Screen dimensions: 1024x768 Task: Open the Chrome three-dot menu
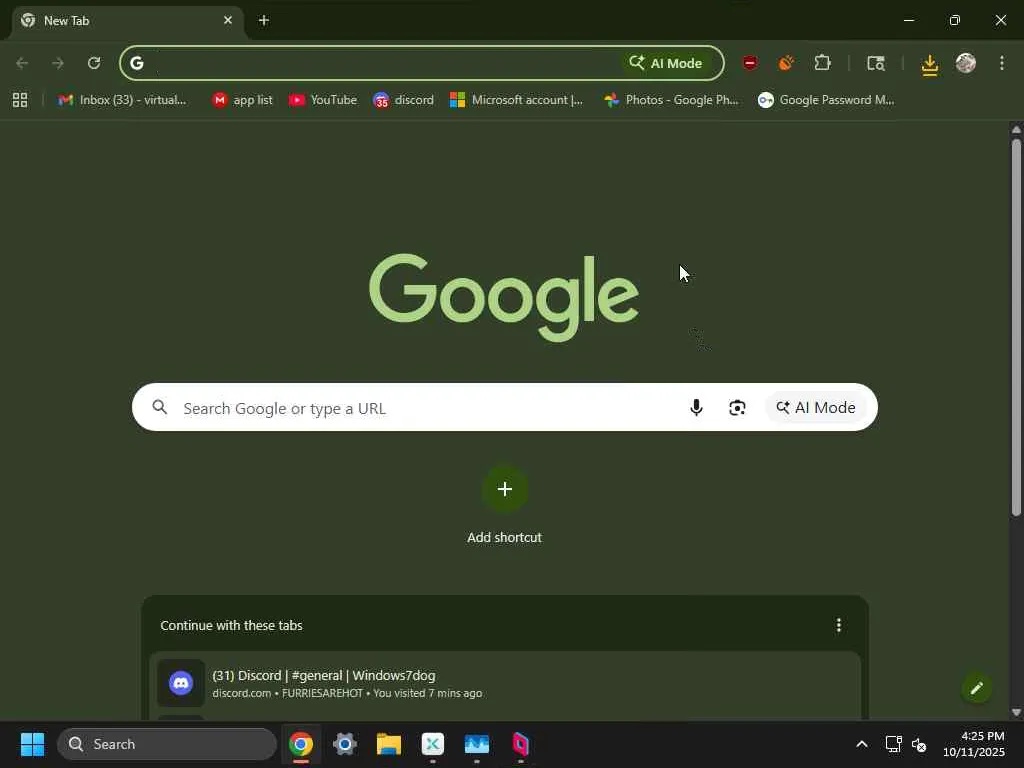point(1002,63)
